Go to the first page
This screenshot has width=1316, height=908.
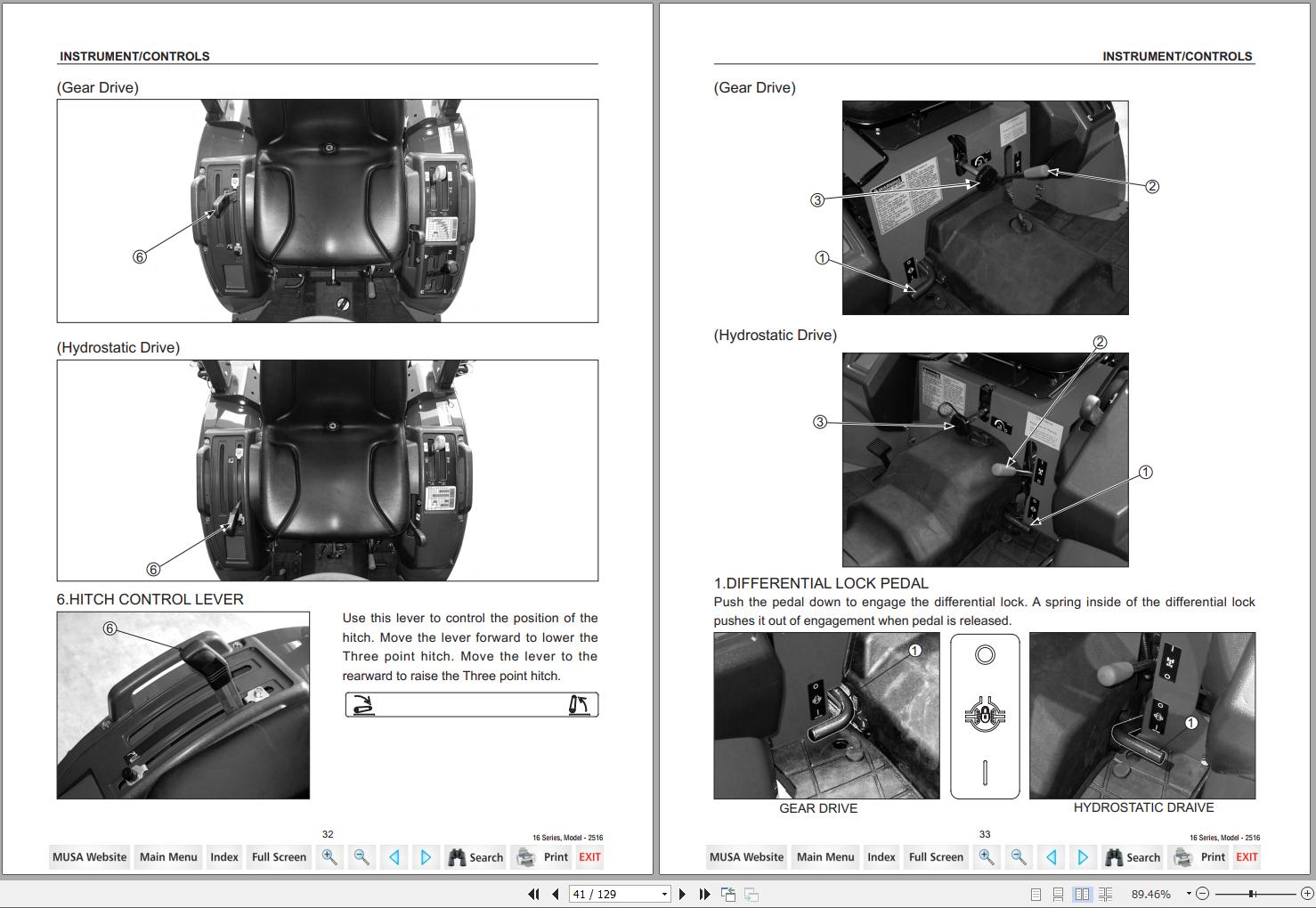[533, 894]
